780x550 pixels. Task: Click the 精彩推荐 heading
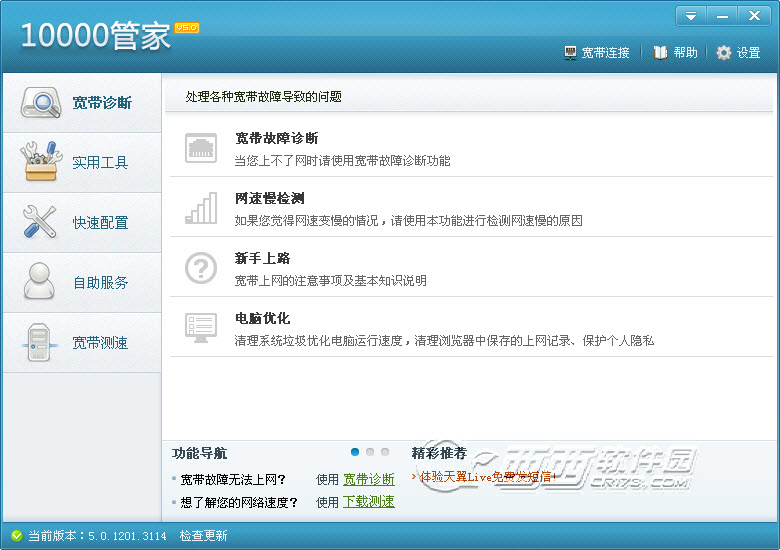[x=439, y=453]
